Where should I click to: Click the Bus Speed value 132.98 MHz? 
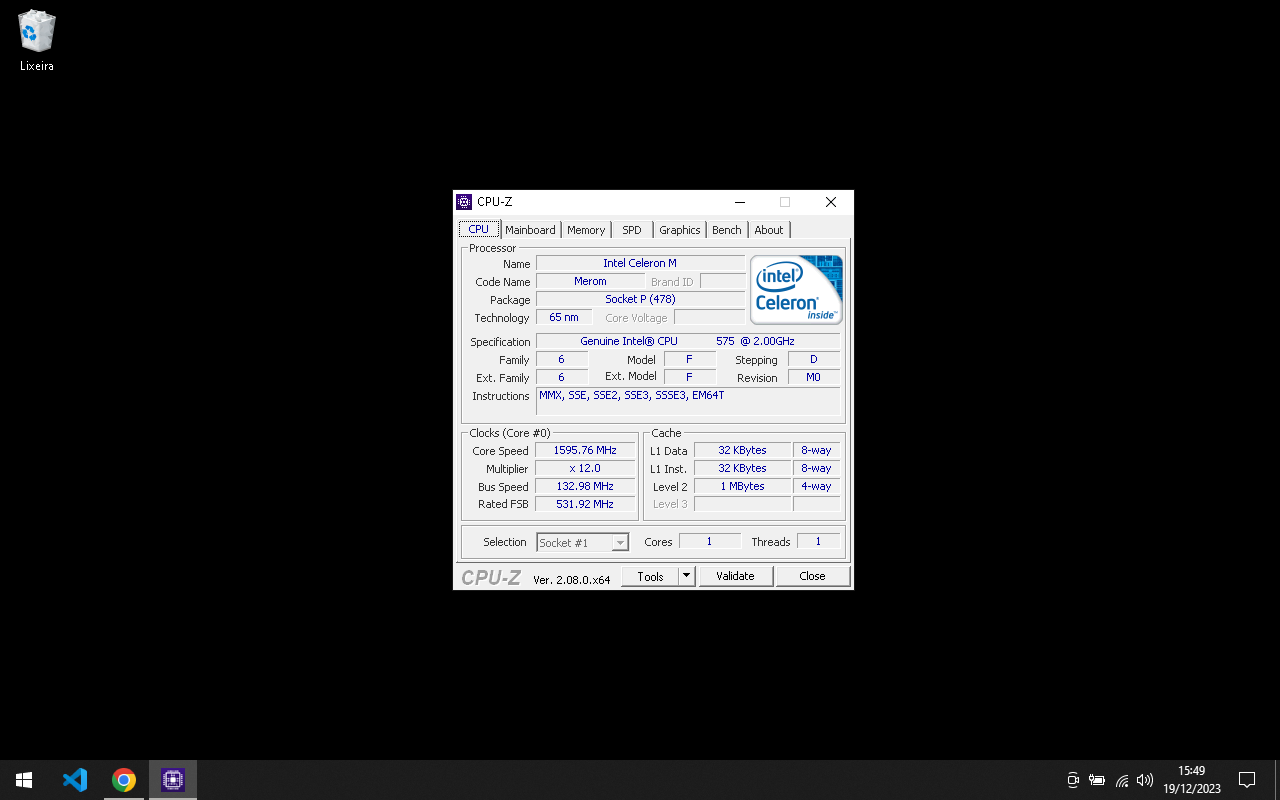pyautogui.click(x=585, y=486)
